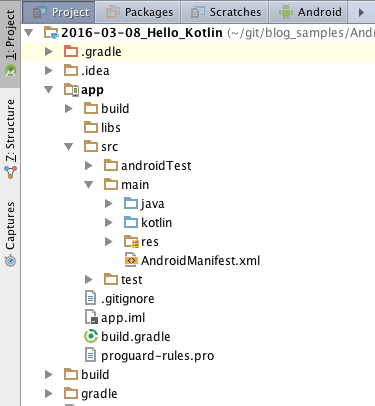This screenshot has height=406, width=375.
Task: Toggle the 1: Project side tool window
Action: [10, 43]
